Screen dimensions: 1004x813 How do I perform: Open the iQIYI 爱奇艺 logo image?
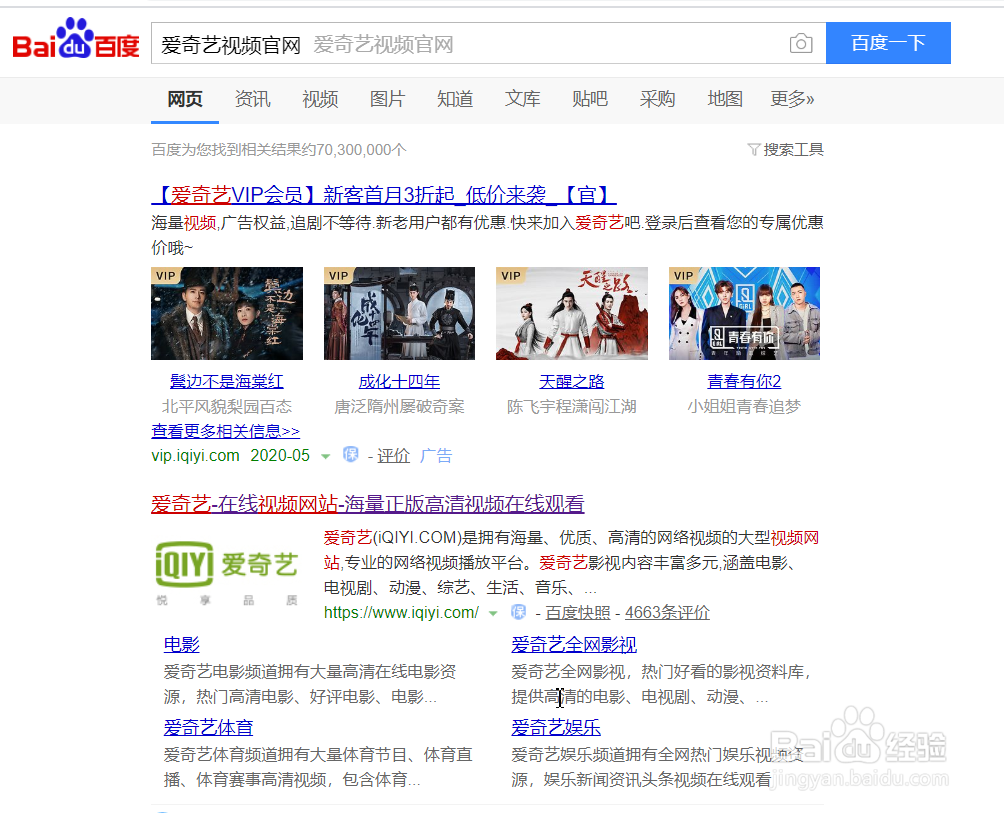coord(227,572)
